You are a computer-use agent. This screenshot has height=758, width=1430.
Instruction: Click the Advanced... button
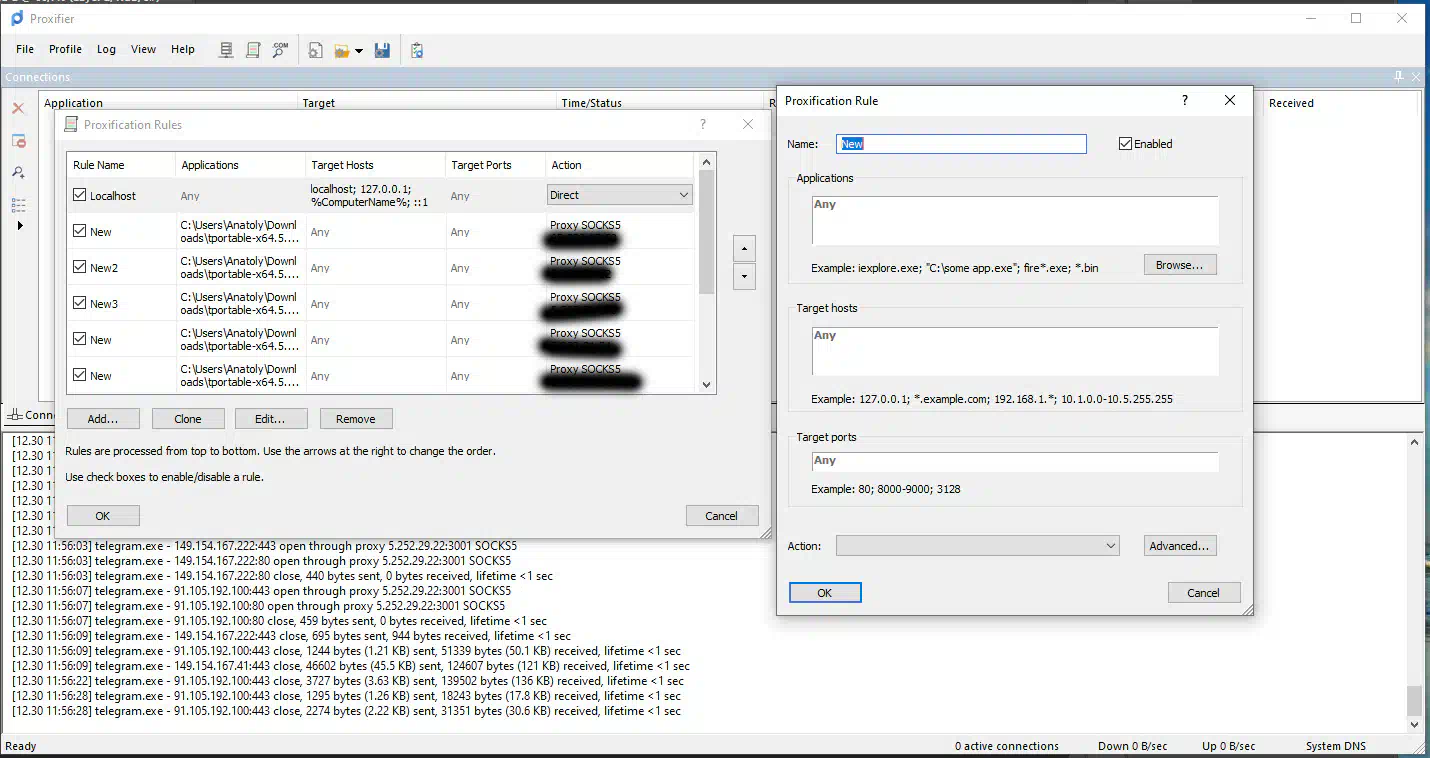pyautogui.click(x=1180, y=546)
